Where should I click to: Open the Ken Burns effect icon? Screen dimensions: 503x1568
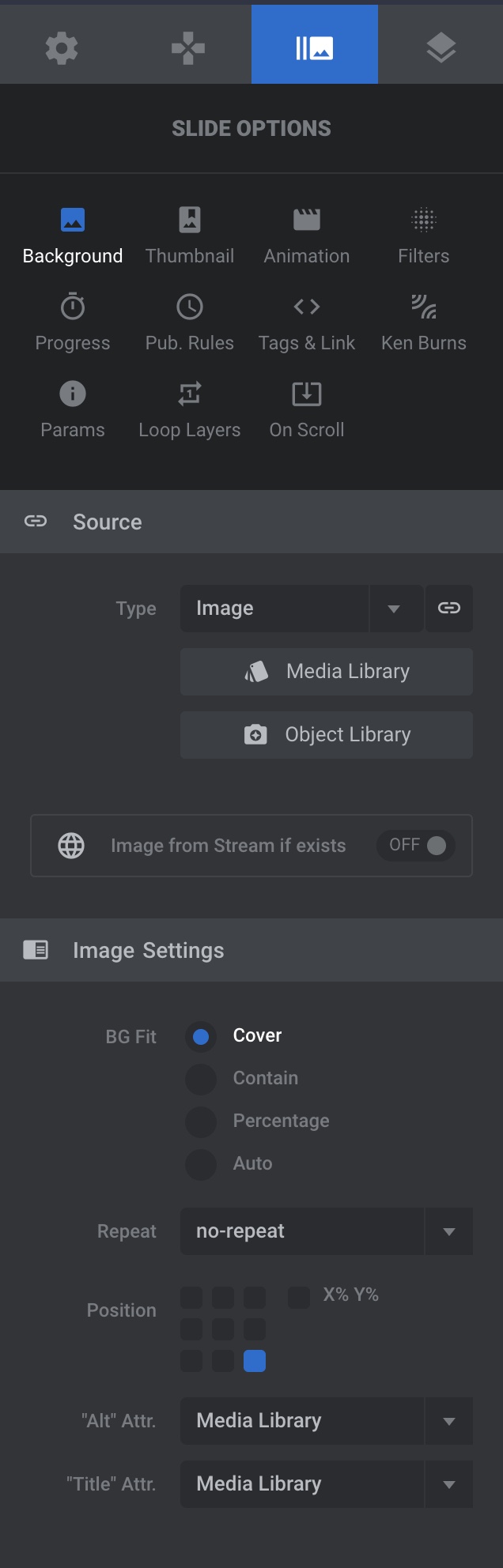424,307
